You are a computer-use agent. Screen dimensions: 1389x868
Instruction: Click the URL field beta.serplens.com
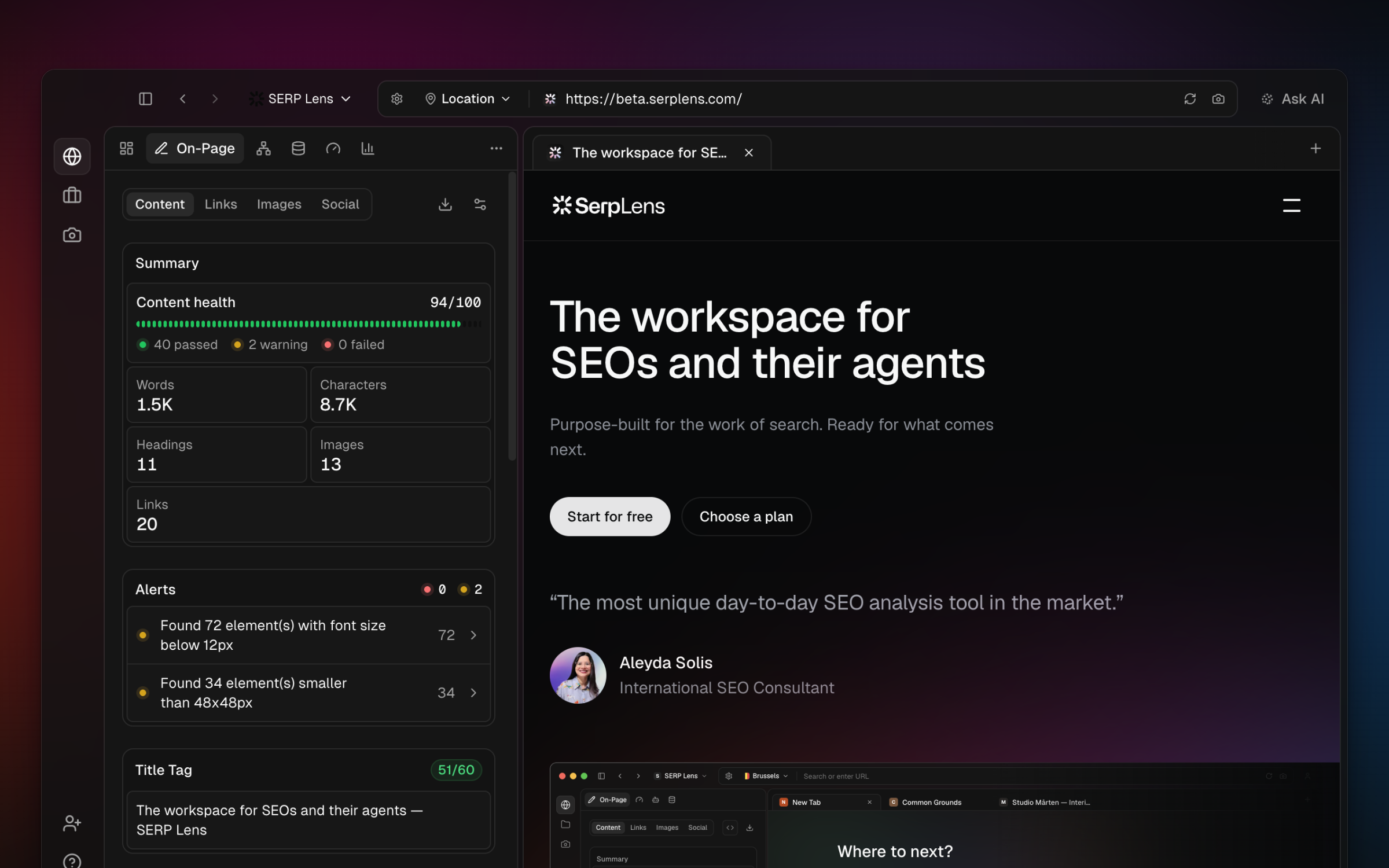653,99
